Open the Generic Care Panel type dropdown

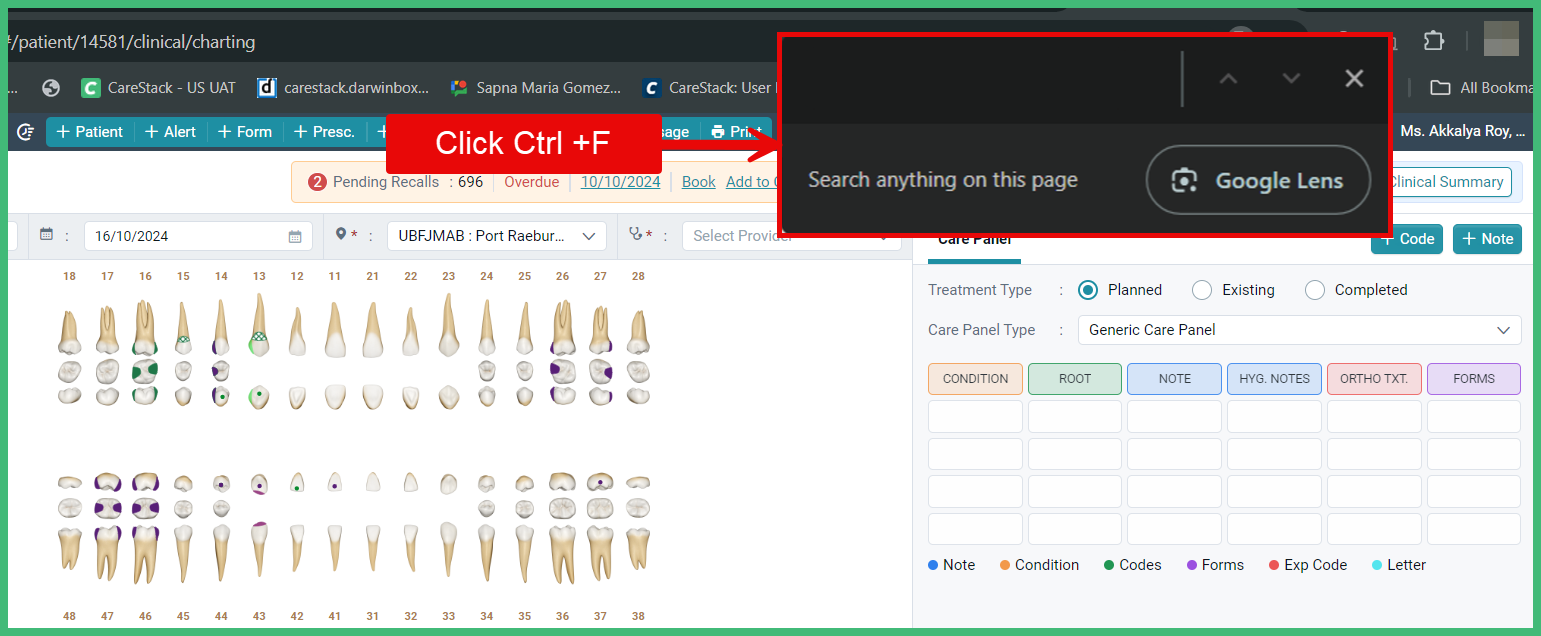(1300, 330)
